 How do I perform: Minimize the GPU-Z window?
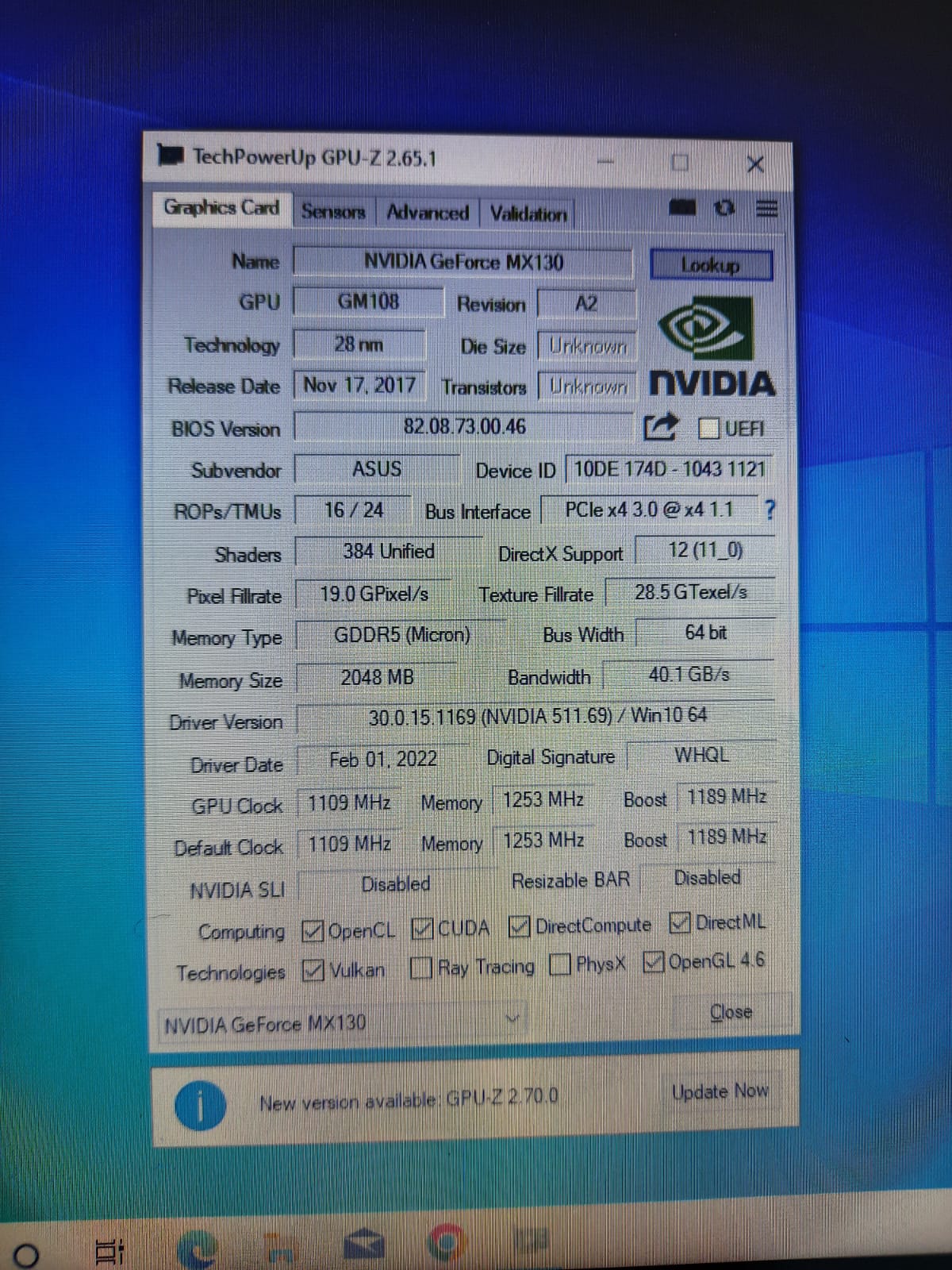(x=606, y=162)
